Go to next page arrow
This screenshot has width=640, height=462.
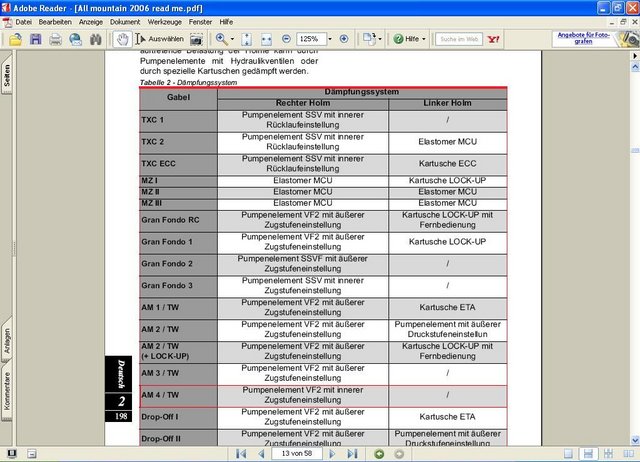tap(332, 454)
